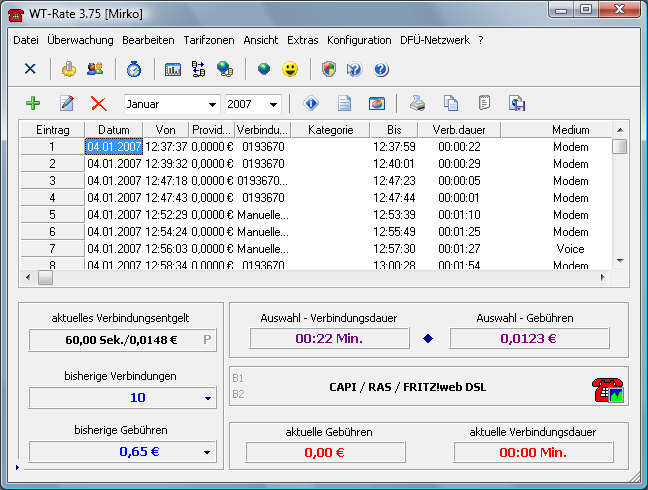Click the Auswahl Gebühren 0,0123 € field
The image size is (648, 490).
click(x=529, y=339)
